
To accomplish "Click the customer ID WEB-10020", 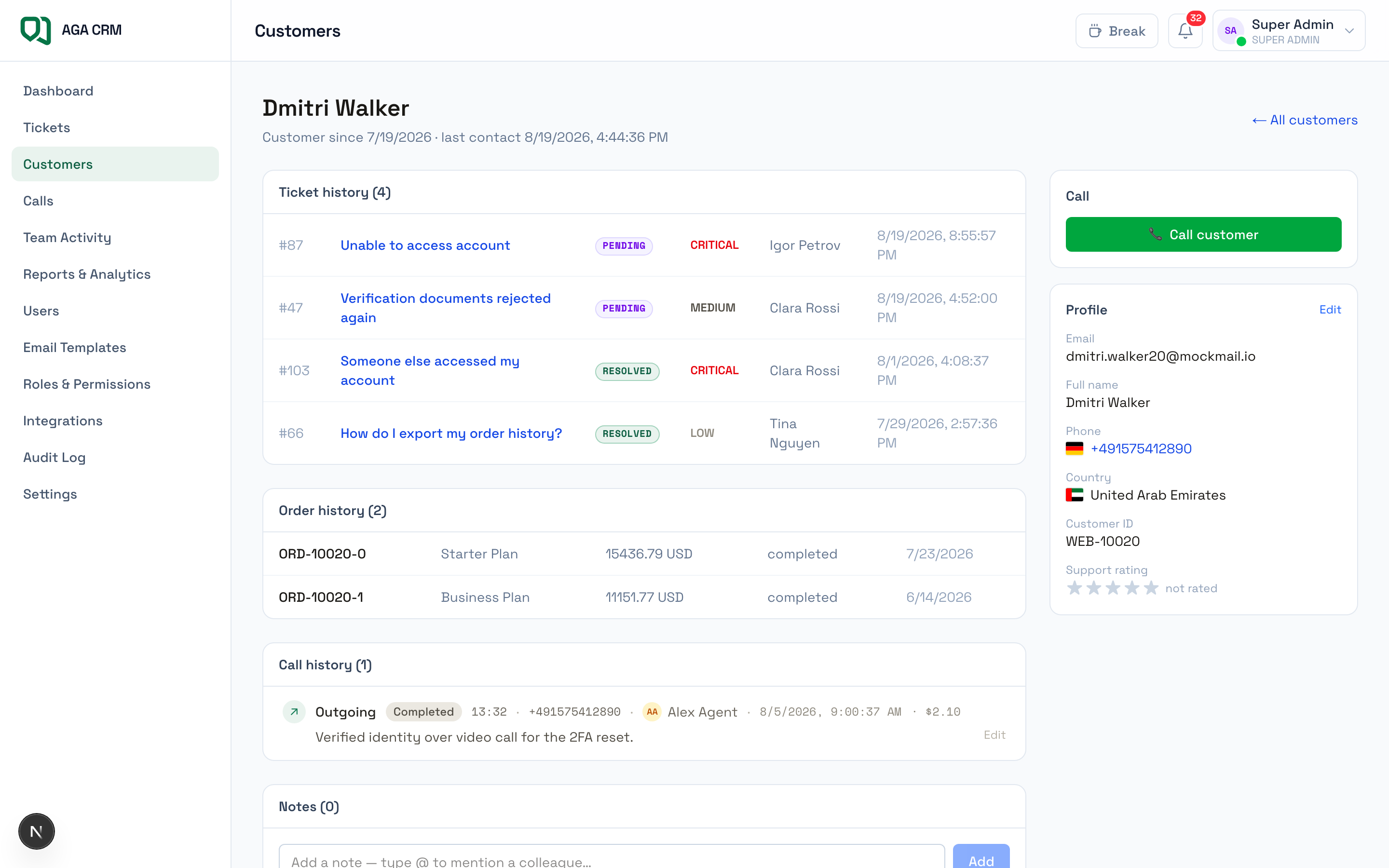I will coord(1103,542).
